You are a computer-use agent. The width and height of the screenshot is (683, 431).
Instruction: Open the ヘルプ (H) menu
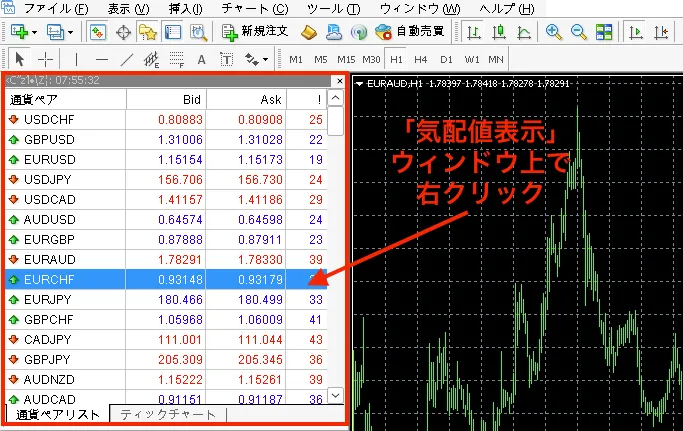pyautogui.click(x=507, y=8)
